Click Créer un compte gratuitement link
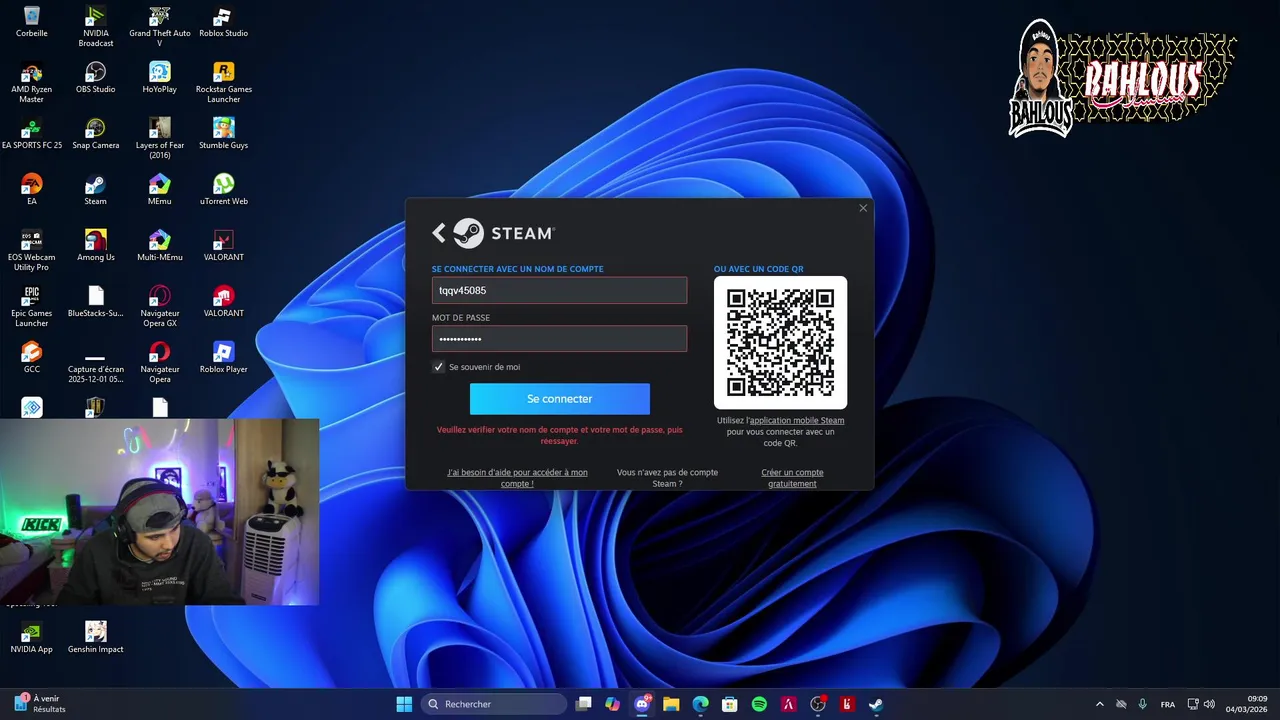 pyautogui.click(x=792, y=478)
